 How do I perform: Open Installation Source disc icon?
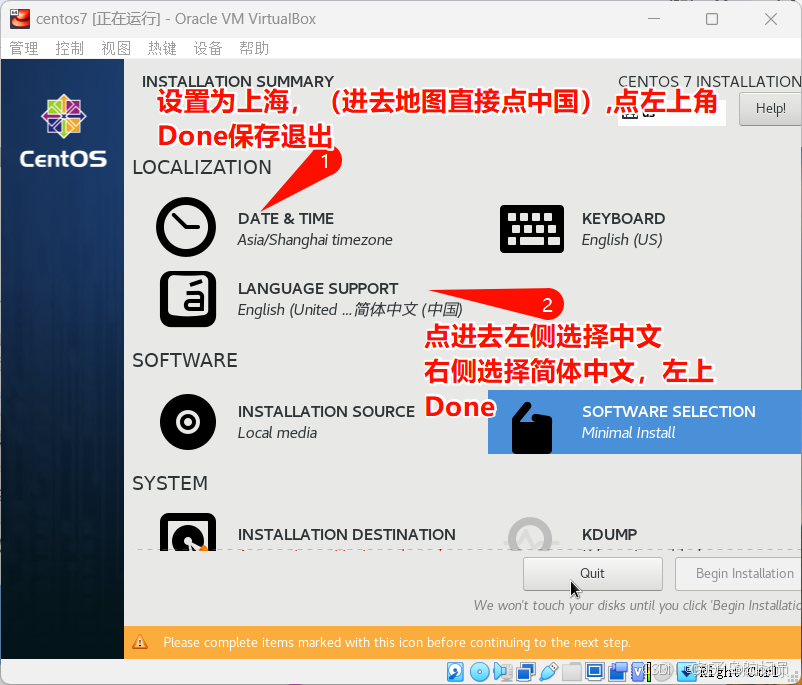coord(188,422)
